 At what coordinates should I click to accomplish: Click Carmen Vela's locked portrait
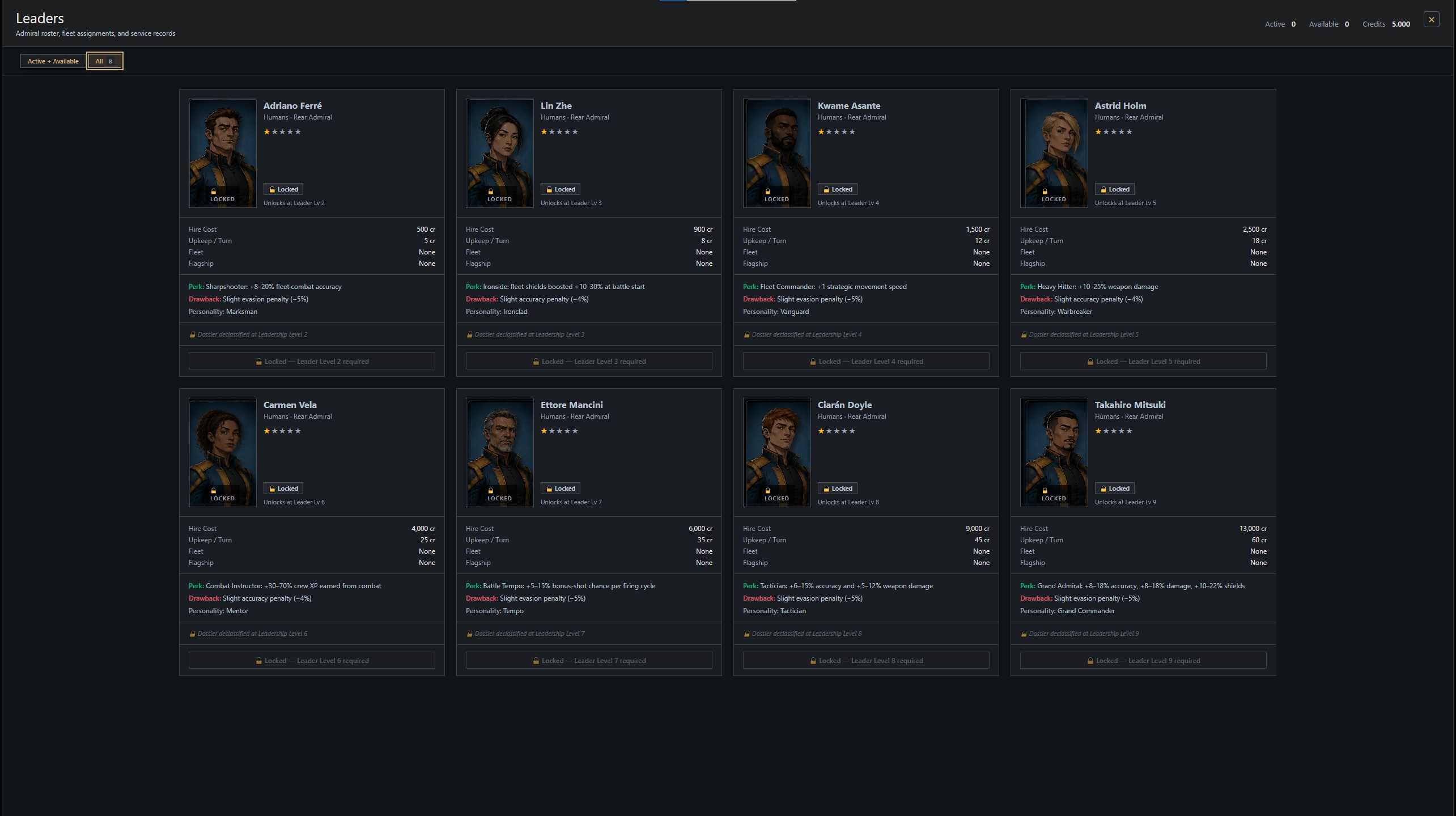point(222,452)
